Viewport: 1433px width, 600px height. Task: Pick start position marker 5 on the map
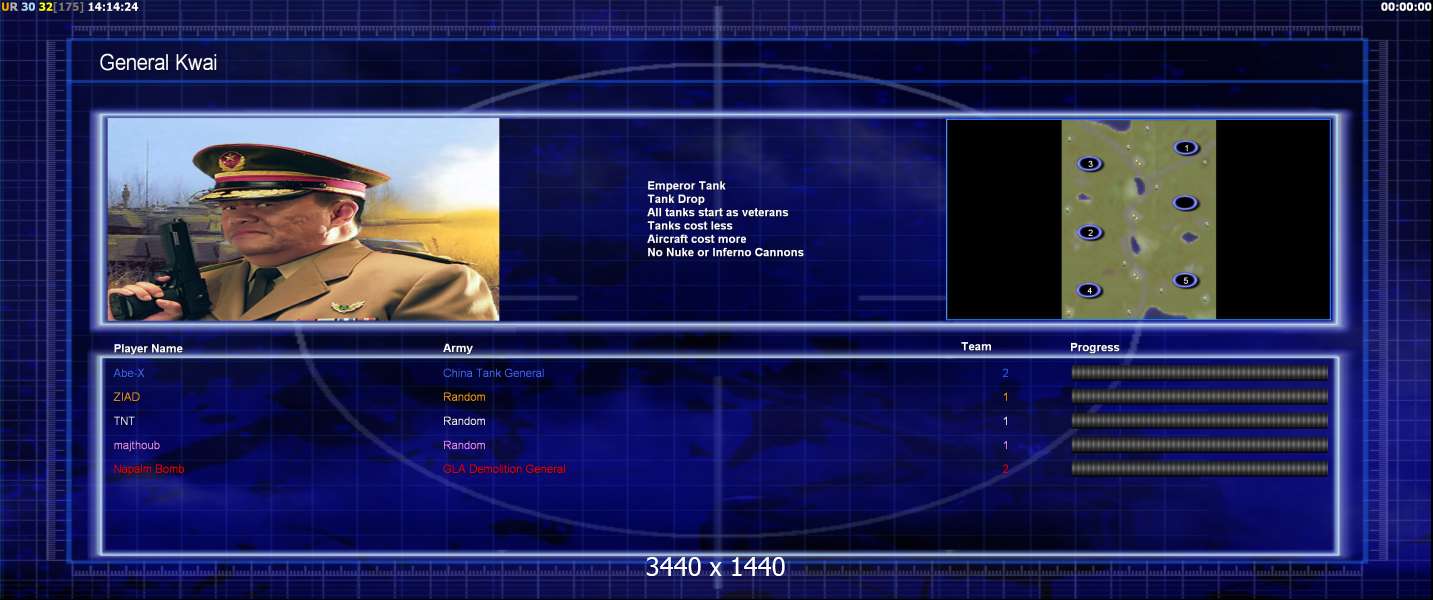(1186, 281)
